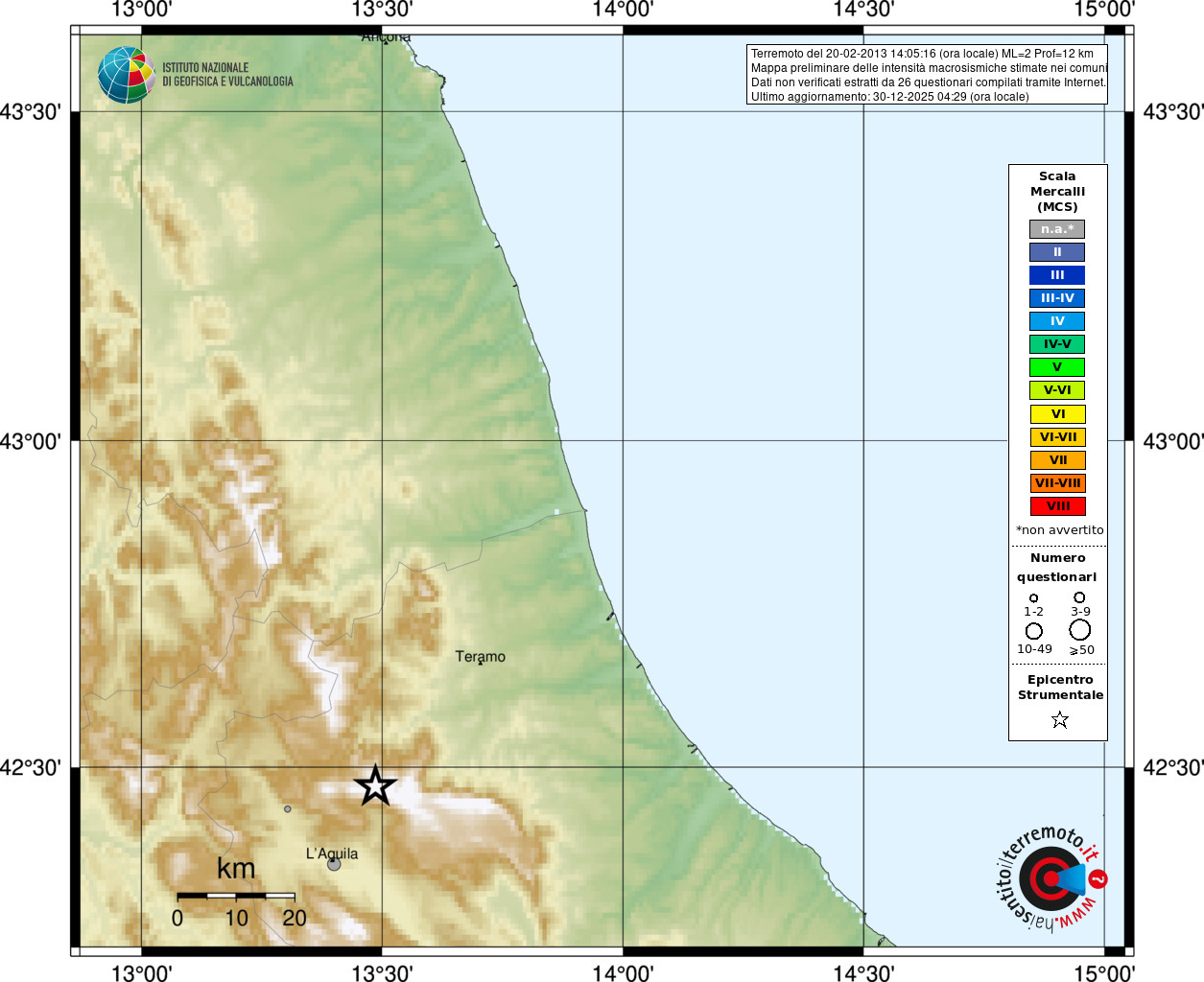Click the small gray dot near L'Aquila
The image size is (1204, 982).
point(287,809)
